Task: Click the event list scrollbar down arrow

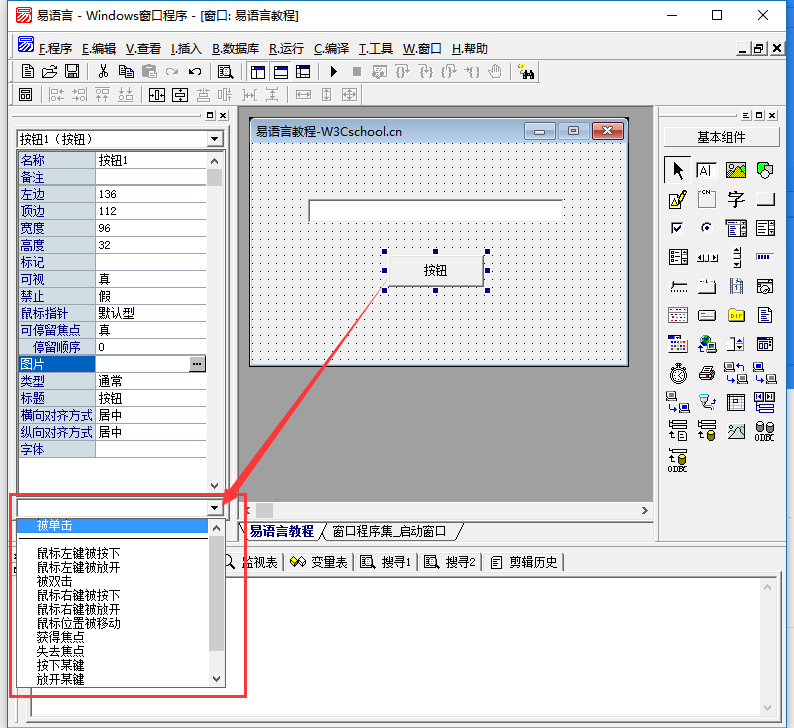Action: click(x=216, y=678)
